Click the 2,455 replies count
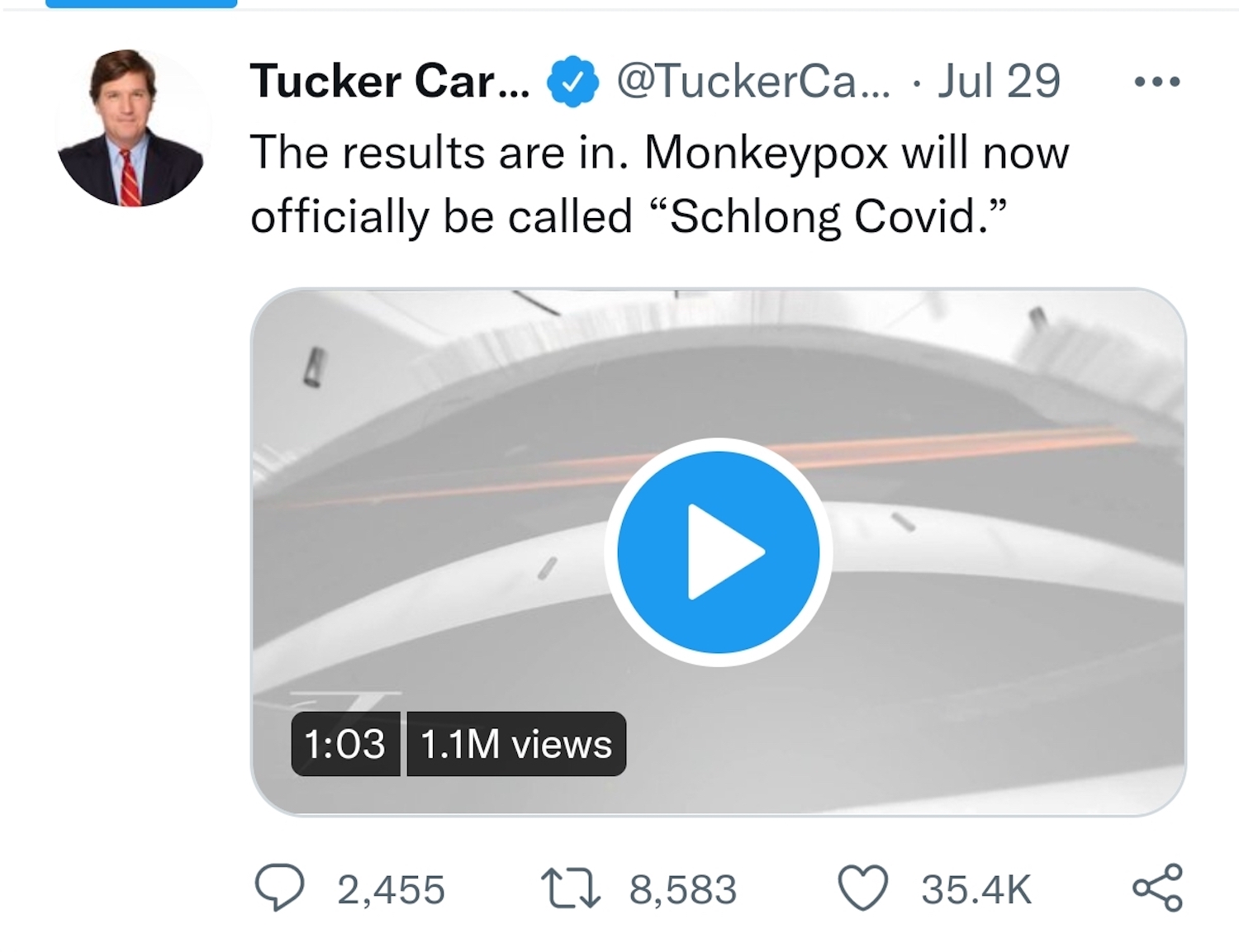Image resolution: width=1239 pixels, height=952 pixels. pos(391,890)
